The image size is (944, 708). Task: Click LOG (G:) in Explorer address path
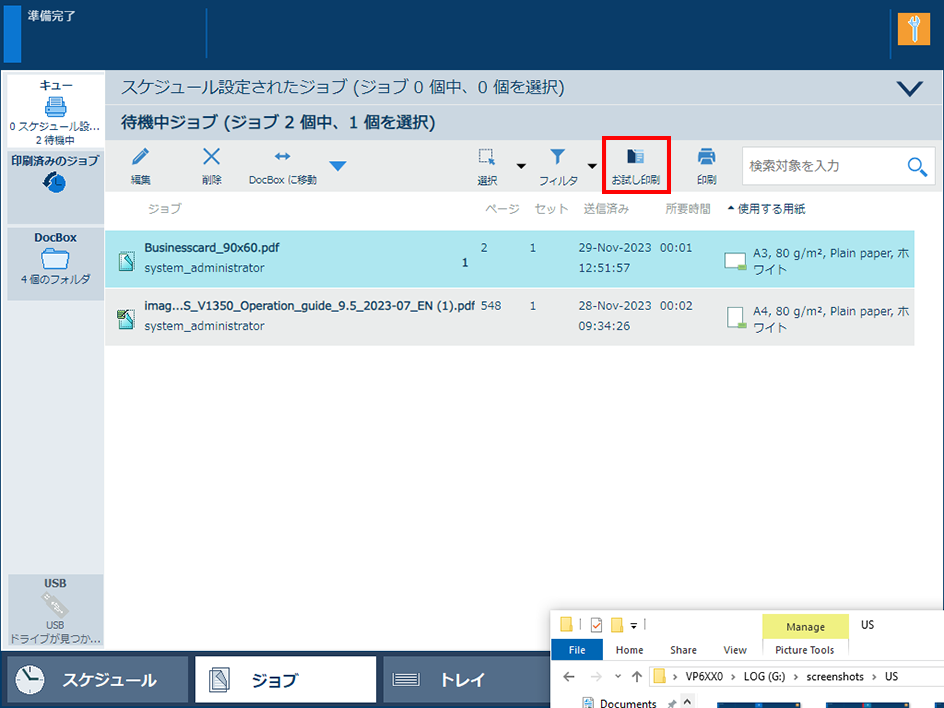click(x=765, y=677)
